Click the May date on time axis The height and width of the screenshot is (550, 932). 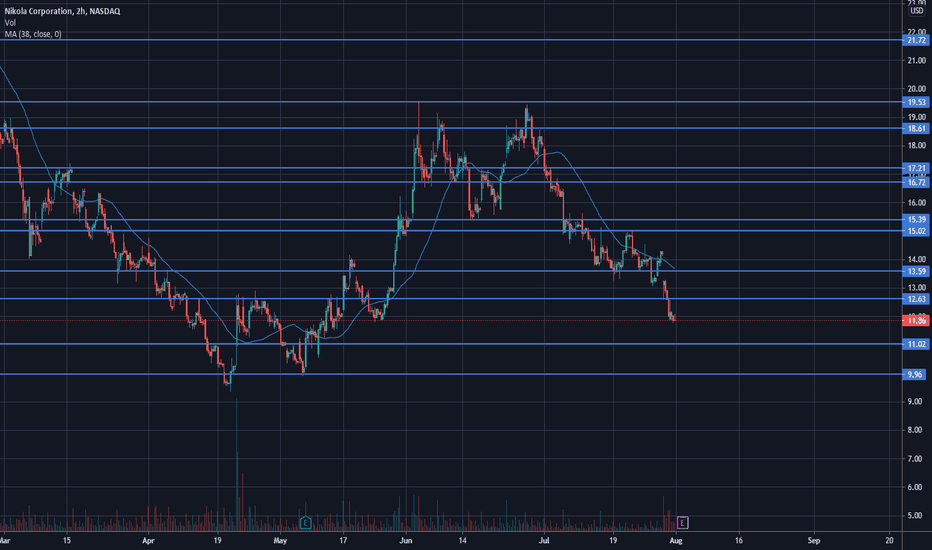click(280, 540)
